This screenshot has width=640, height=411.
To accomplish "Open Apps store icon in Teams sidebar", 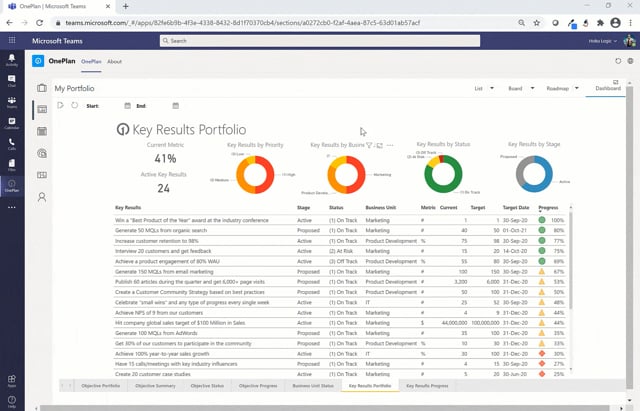I will click(12, 380).
